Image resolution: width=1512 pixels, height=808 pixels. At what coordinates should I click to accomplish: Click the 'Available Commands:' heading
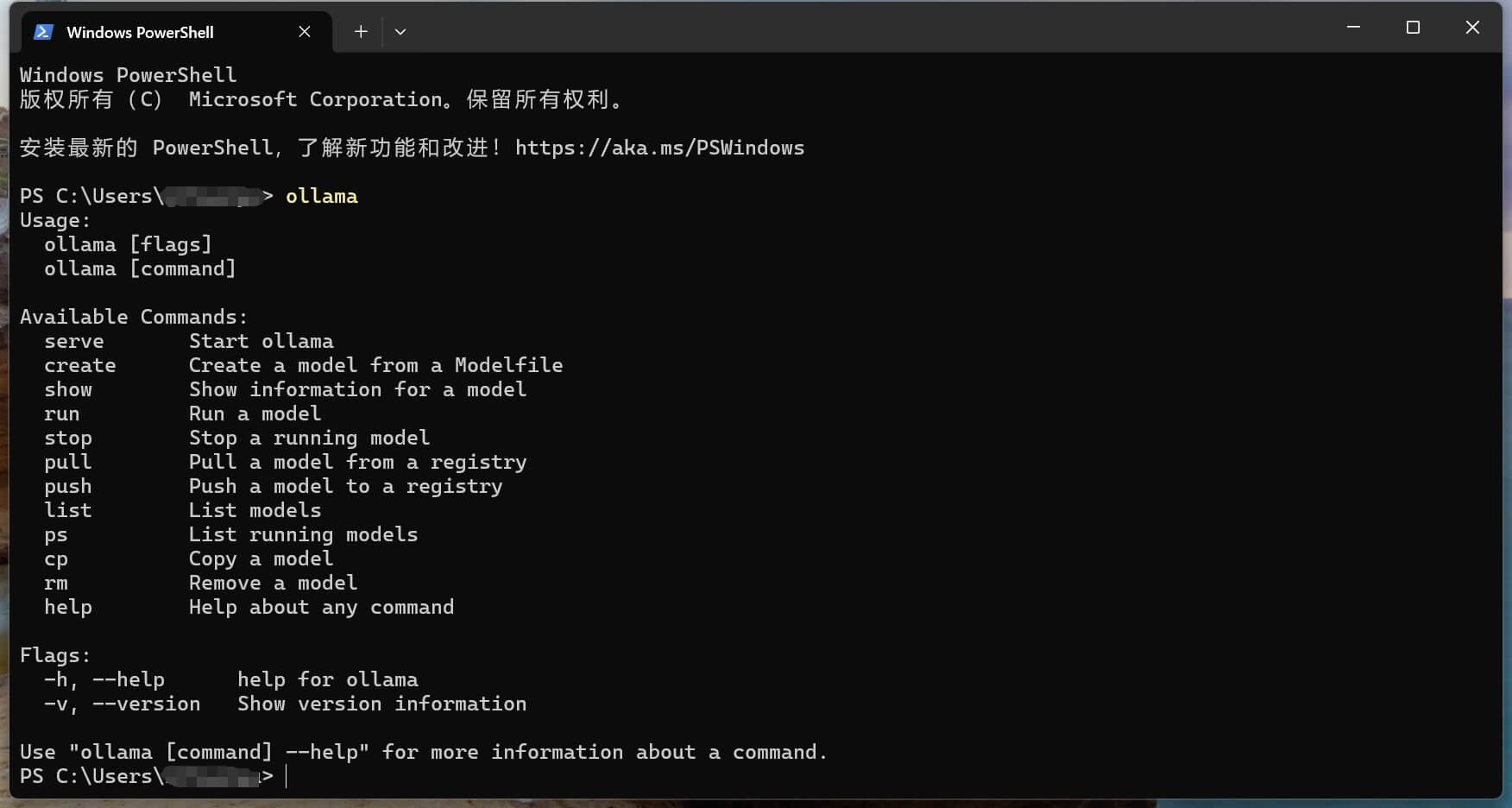coord(134,317)
